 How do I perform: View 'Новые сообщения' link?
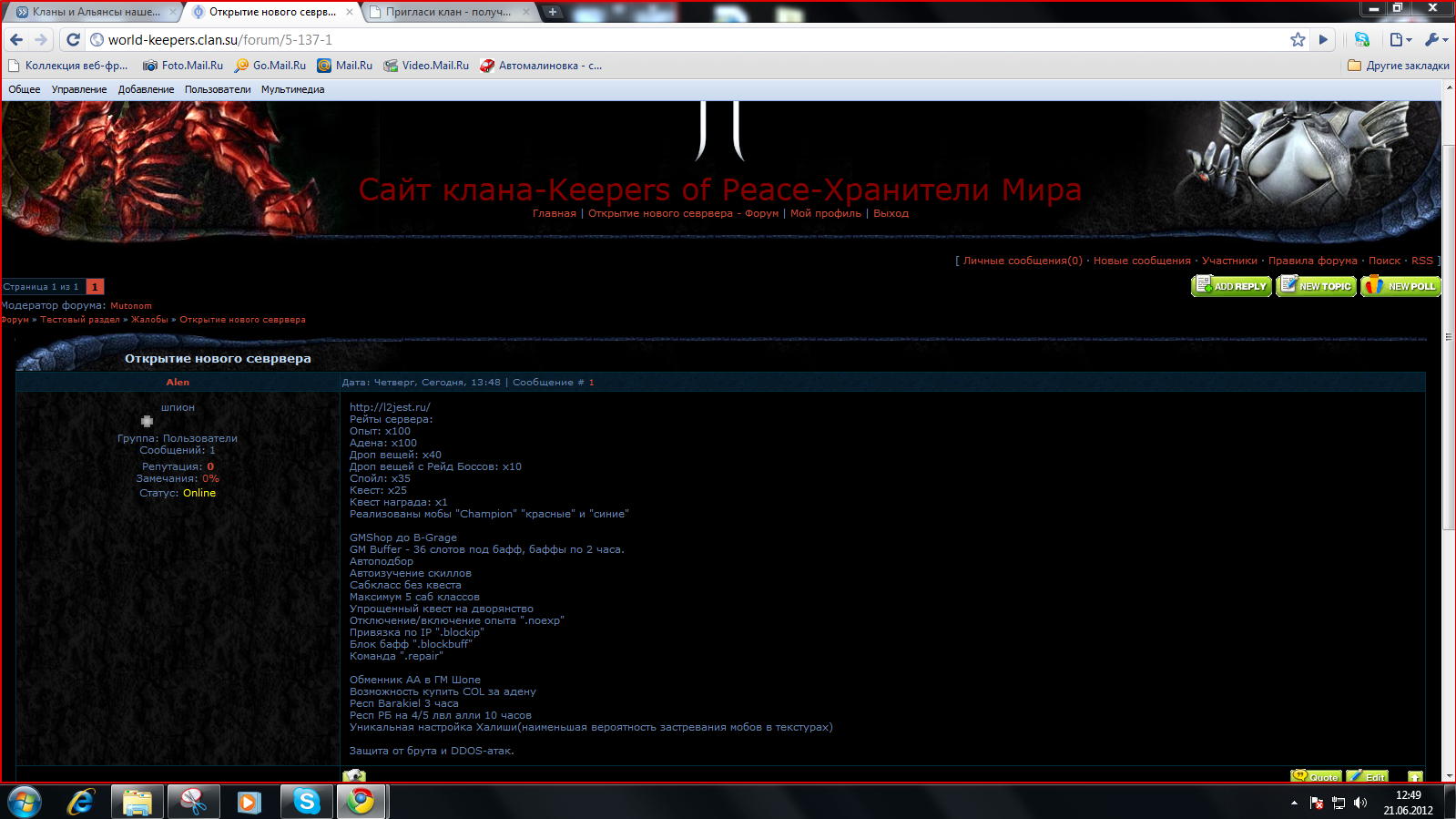point(1142,261)
